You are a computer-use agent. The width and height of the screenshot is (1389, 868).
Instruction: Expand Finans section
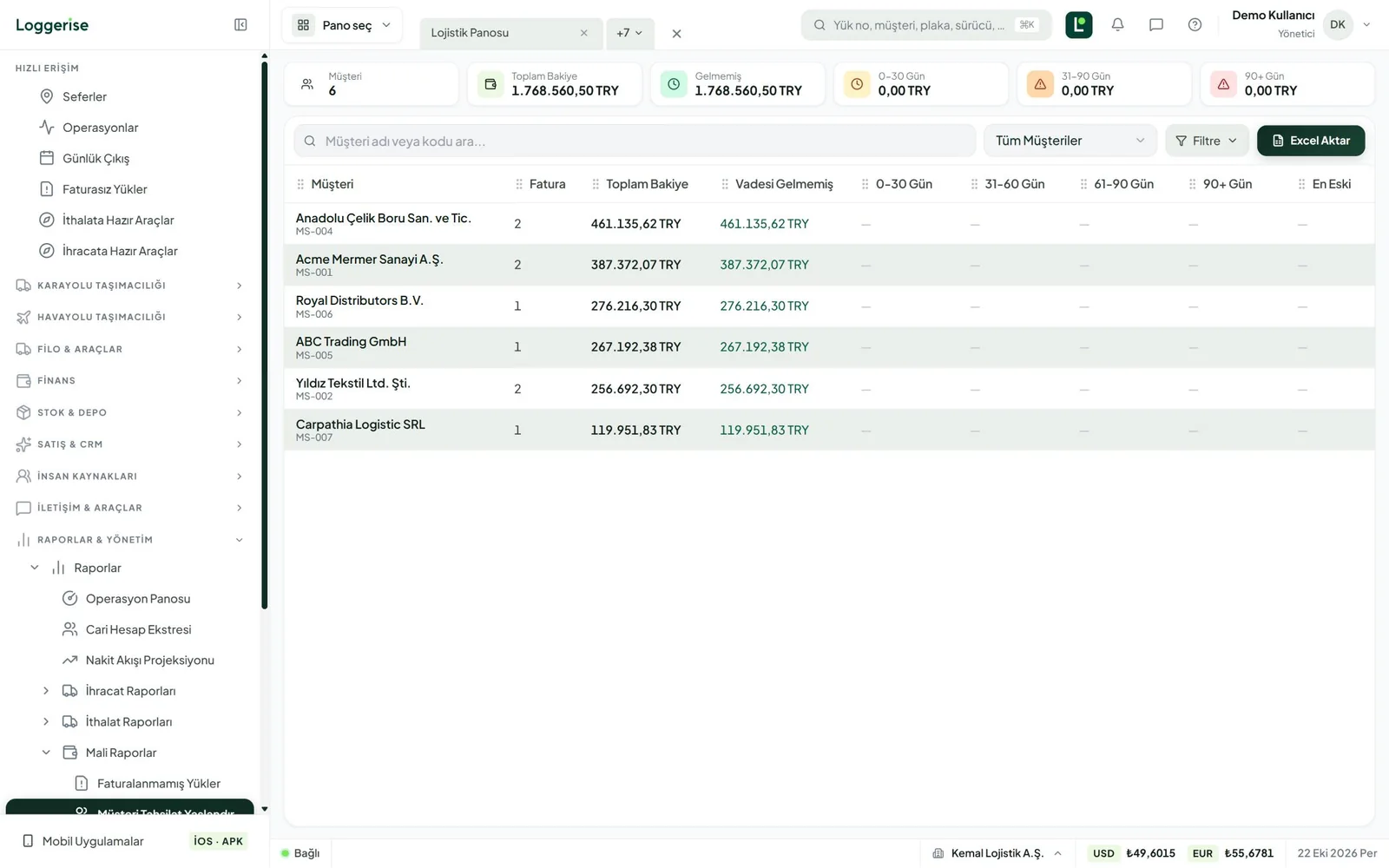(129, 380)
